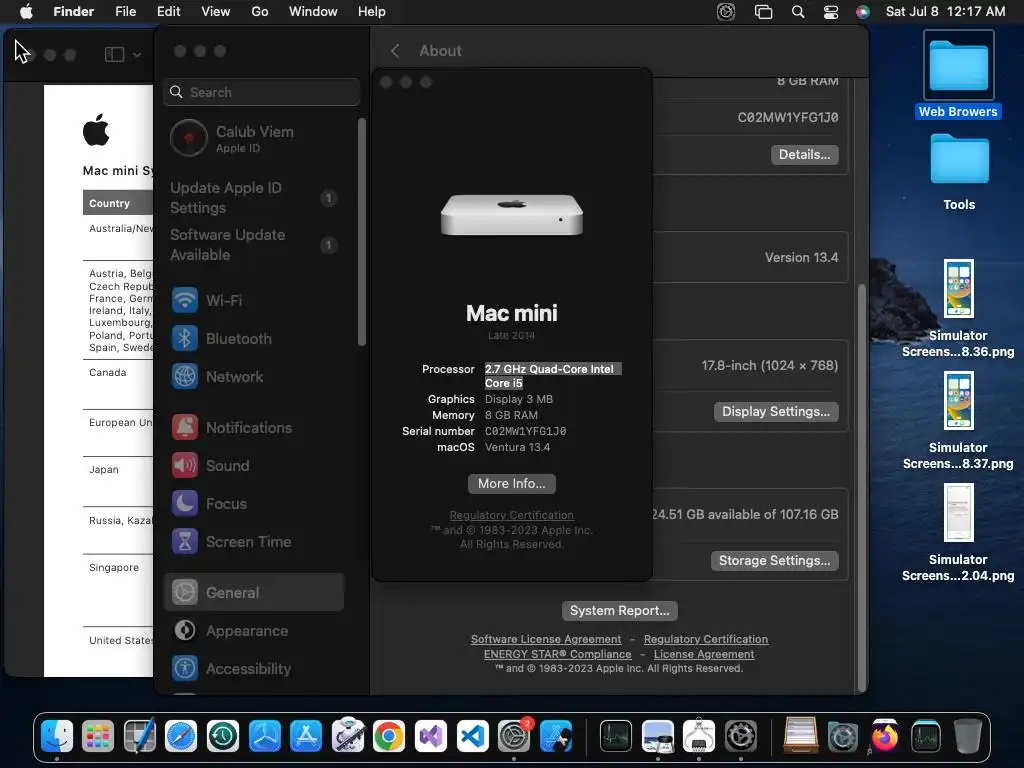Select Simulator Screens...8.37.png thumbnail

(x=959, y=400)
